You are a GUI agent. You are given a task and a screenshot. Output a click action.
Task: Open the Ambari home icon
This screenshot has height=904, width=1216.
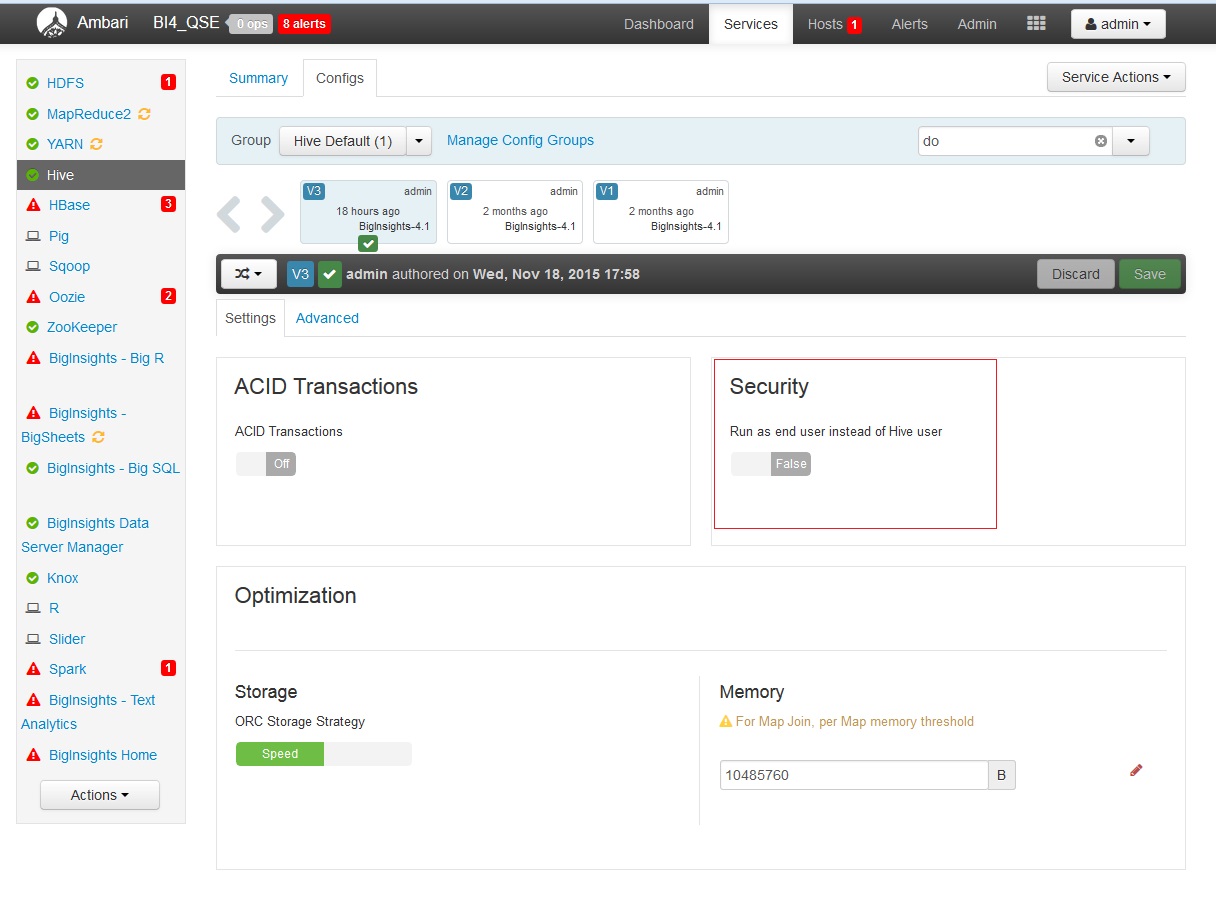[x=52, y=22]
